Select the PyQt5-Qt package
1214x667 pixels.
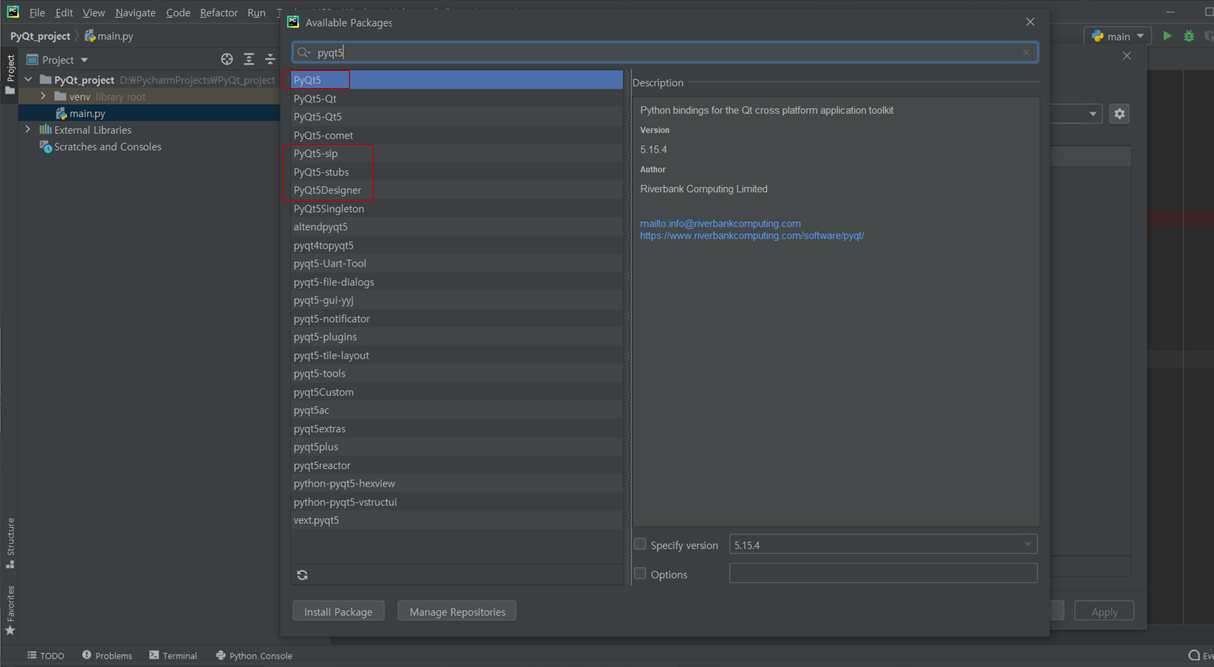pos(457,99)
